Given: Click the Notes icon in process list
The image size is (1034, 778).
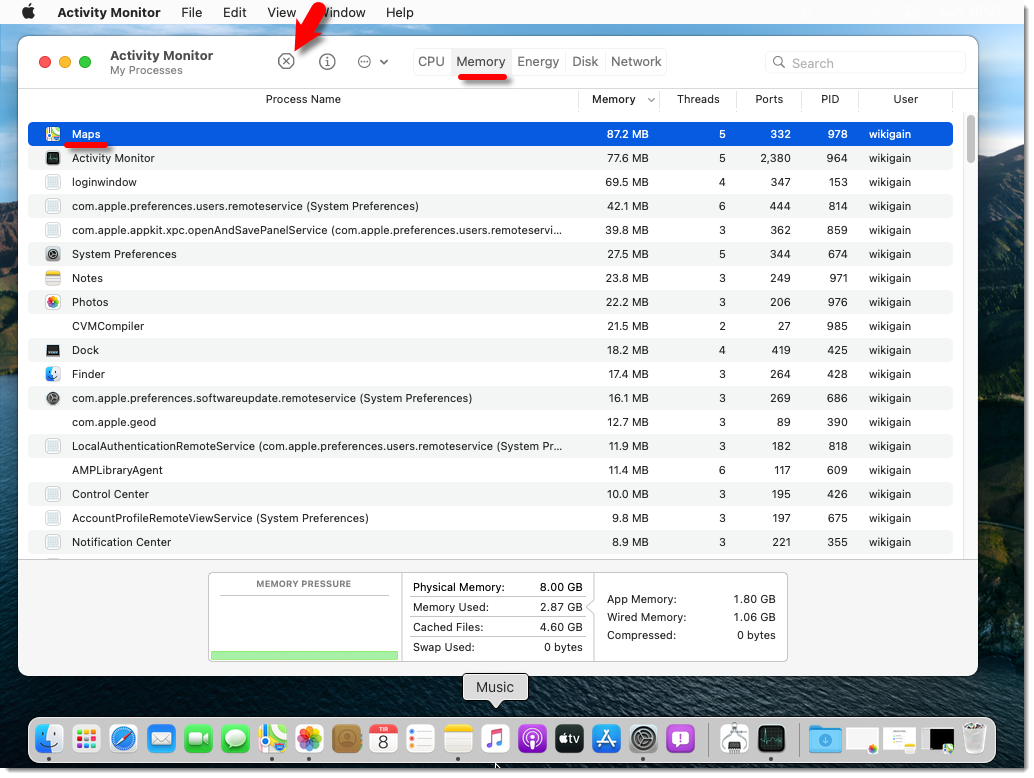Looking at the screenshot, I should coord(53,278).
